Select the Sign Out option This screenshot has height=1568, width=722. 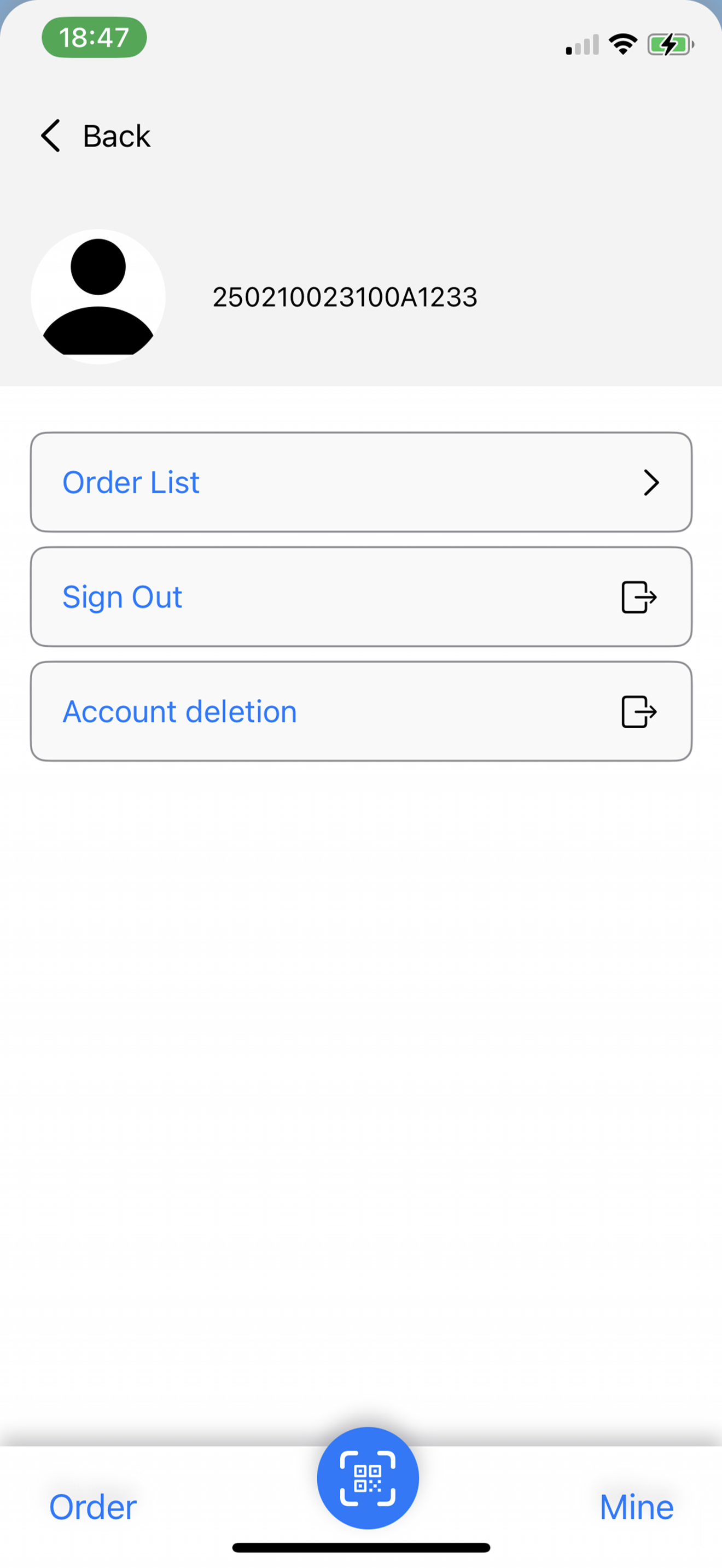pyautogui.click(x=361, y=596)
